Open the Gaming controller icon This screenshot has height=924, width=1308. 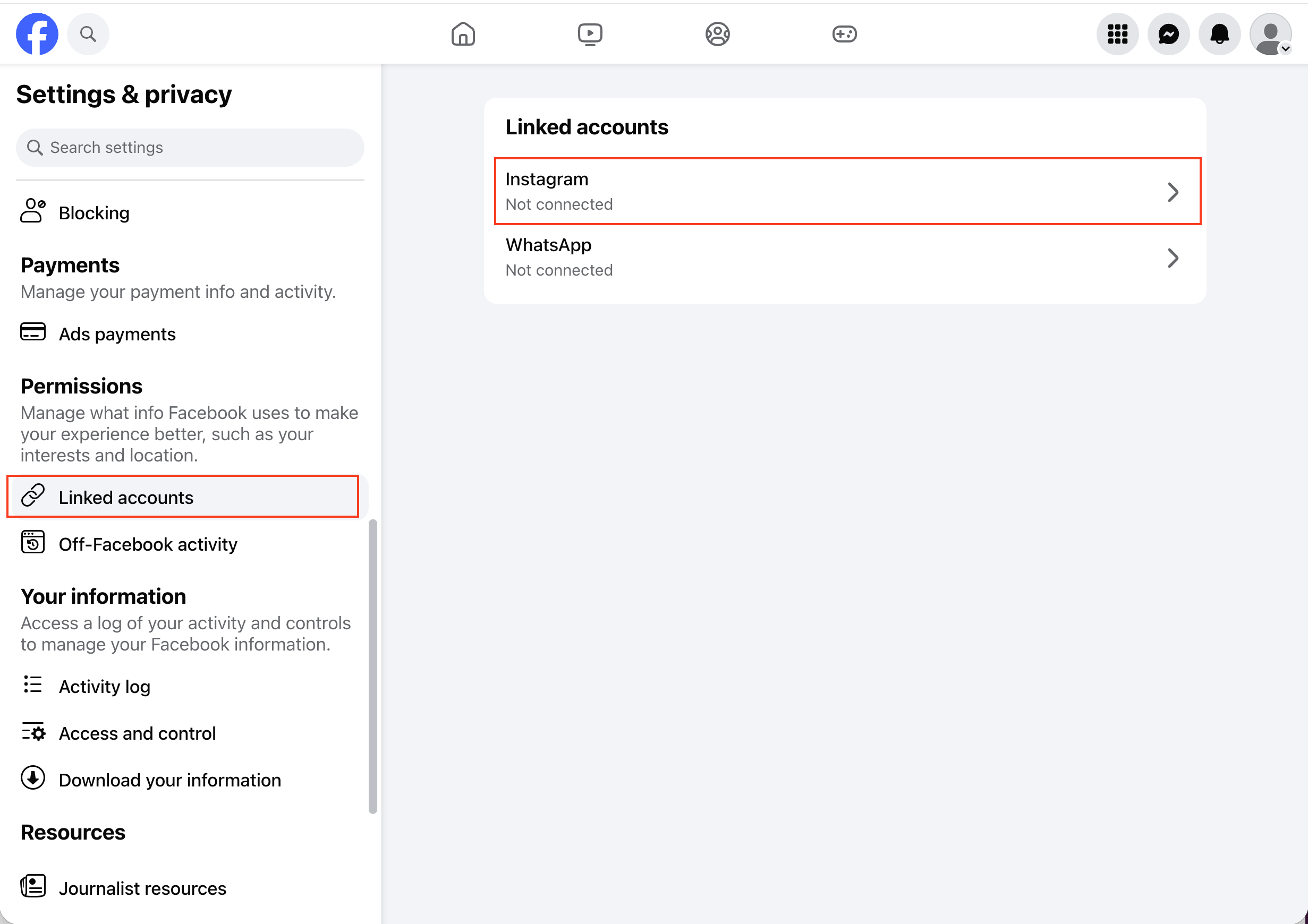[x=844, y=34]
